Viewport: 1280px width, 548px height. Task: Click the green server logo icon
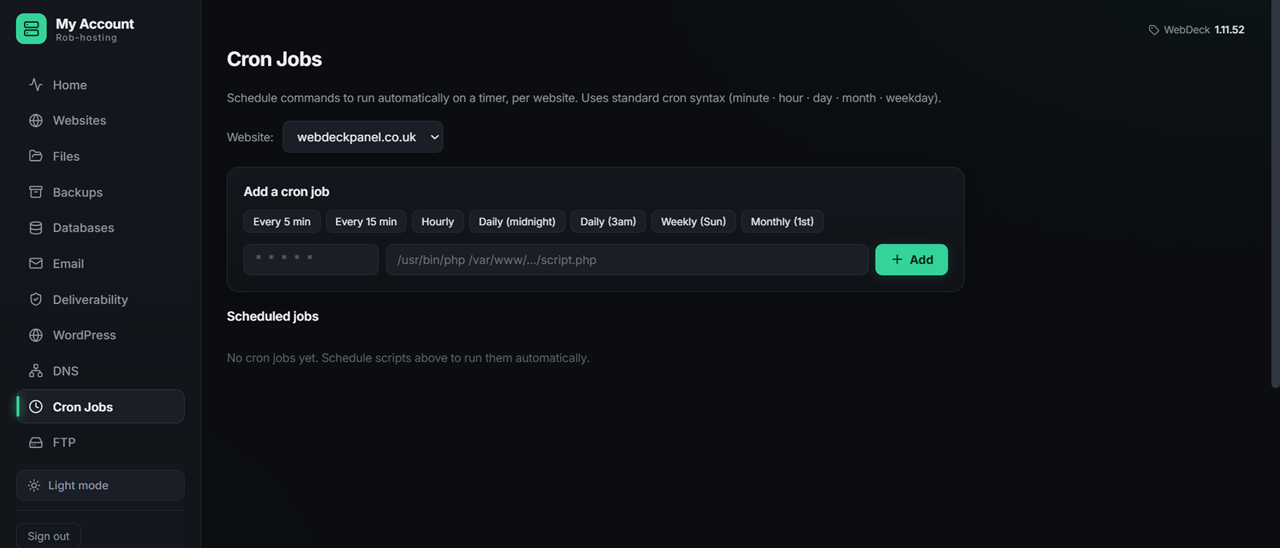click(31, 29)
